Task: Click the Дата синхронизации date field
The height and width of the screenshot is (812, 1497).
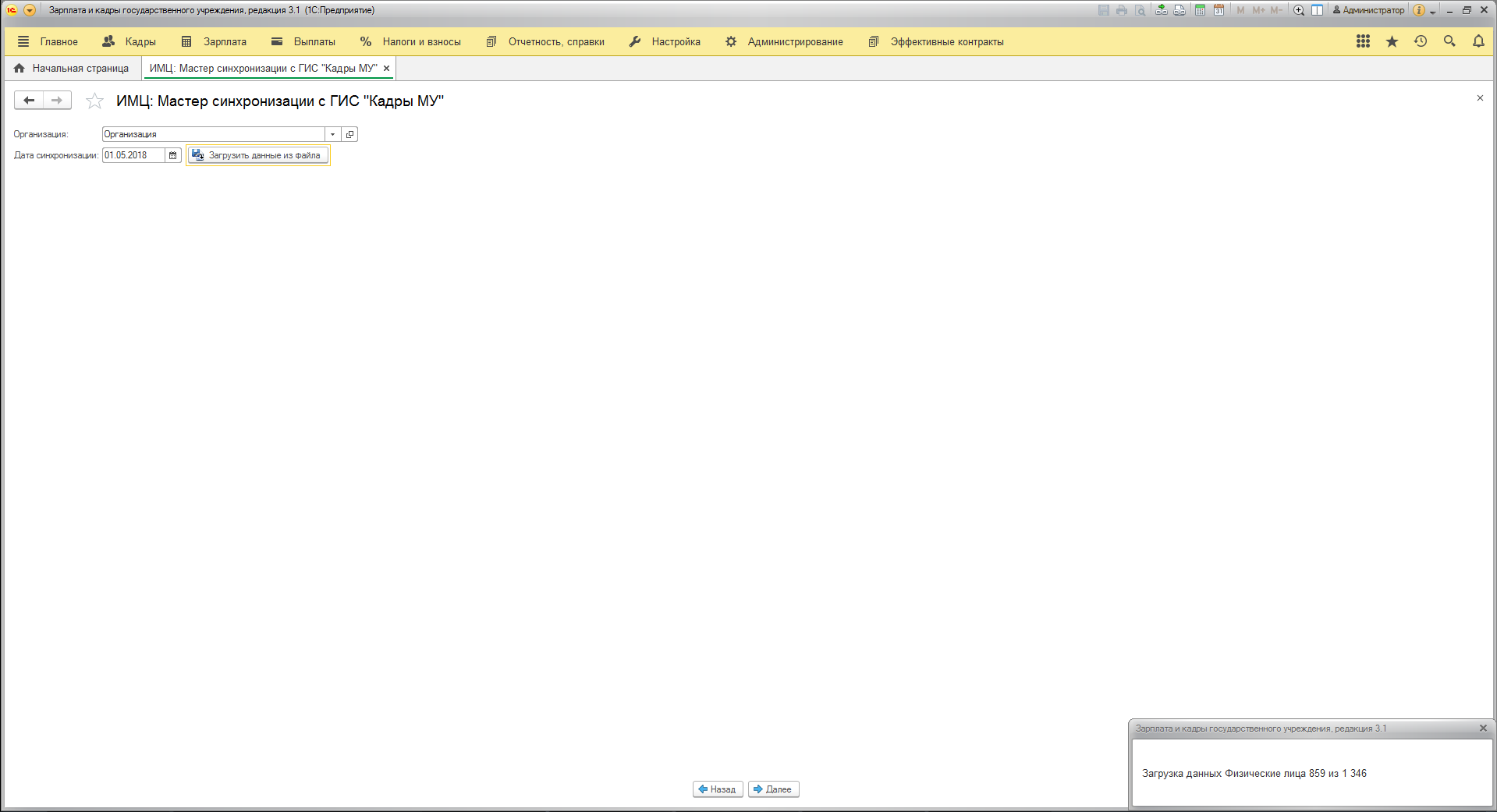Action: pyautogui.click(x=133, y=155)
